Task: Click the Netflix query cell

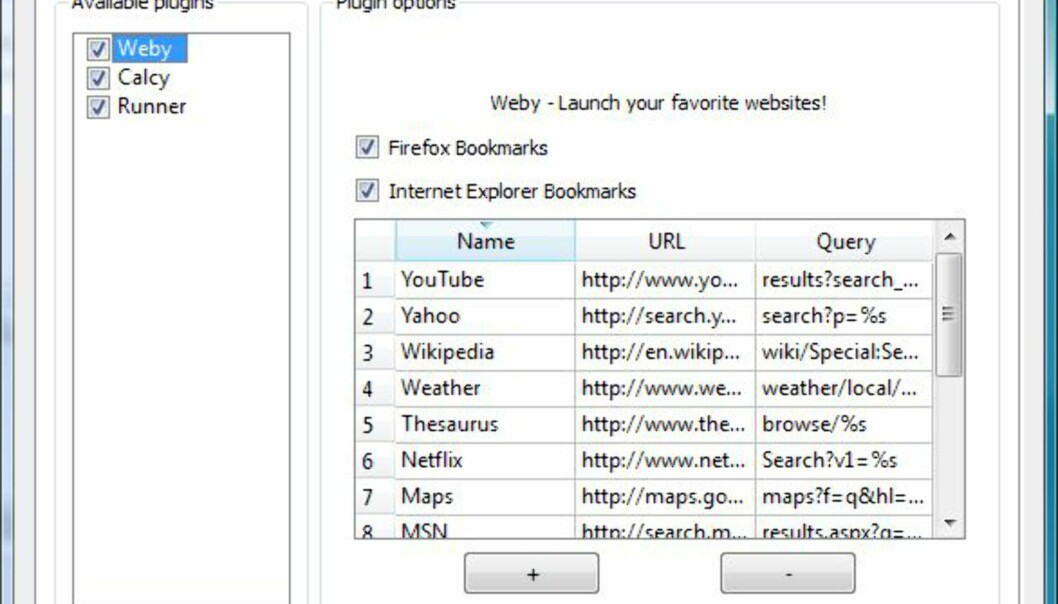Action: click(x=844, y=461)
